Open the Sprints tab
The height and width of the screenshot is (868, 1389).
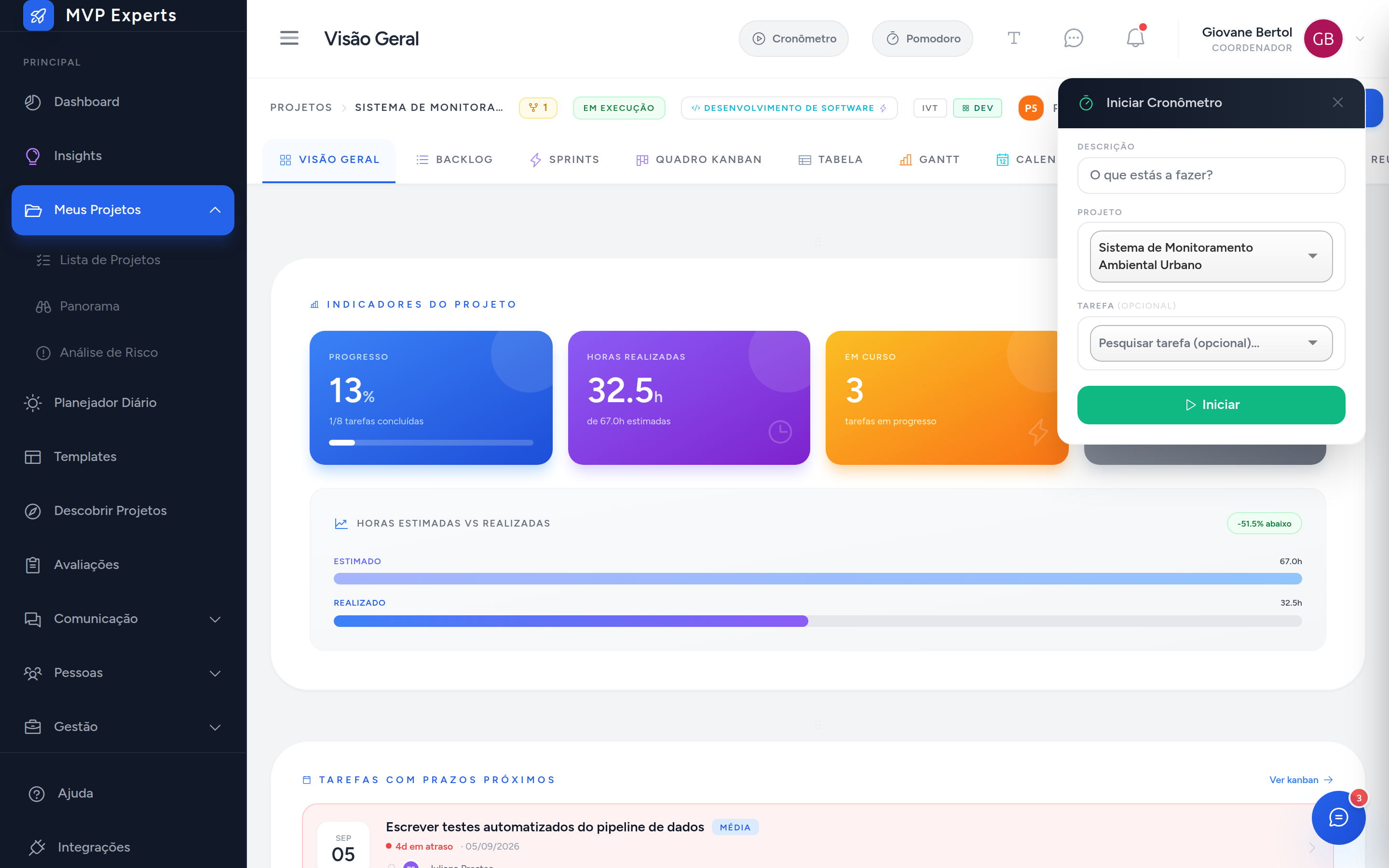click(564, 160)
